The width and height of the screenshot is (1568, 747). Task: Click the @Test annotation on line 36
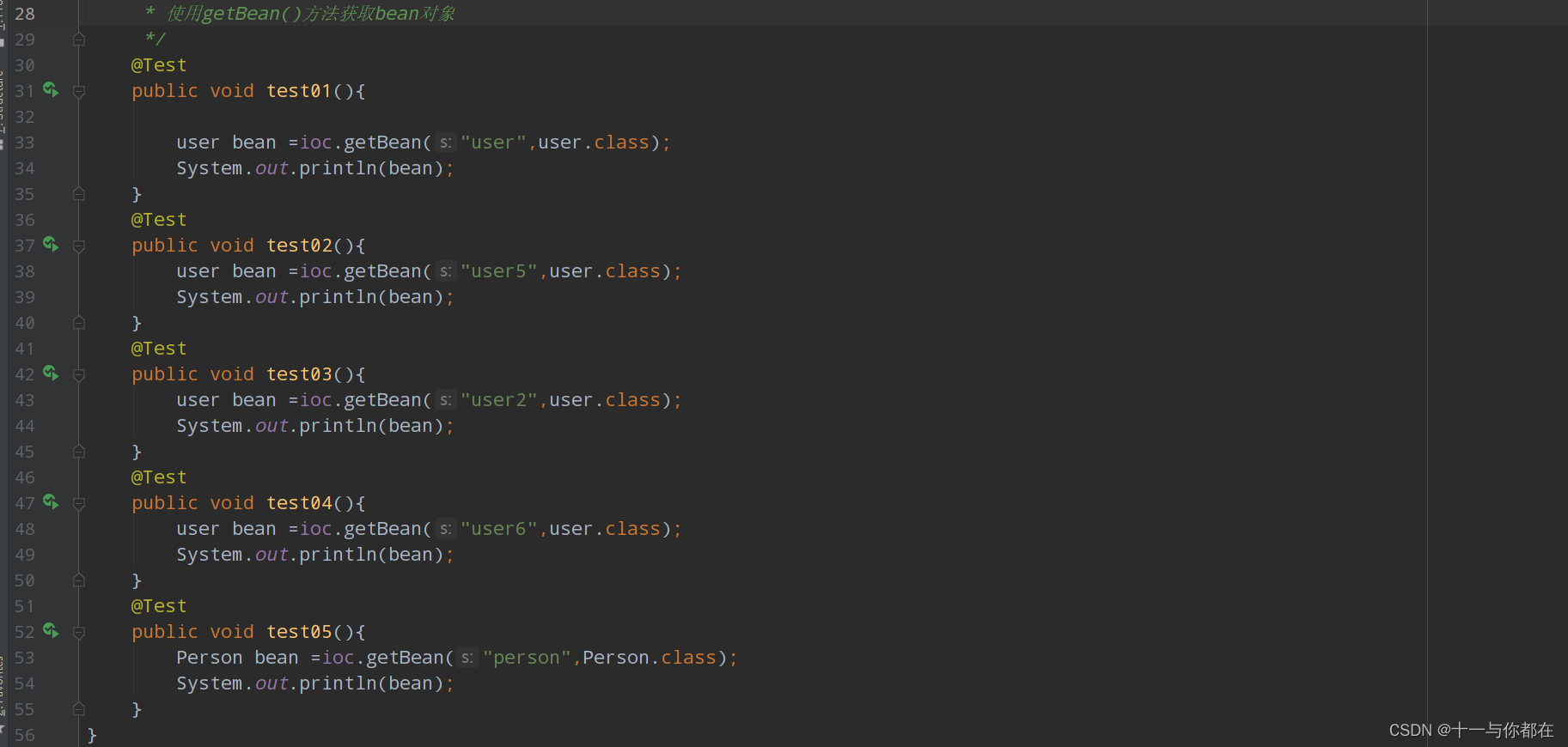(159, 220)
